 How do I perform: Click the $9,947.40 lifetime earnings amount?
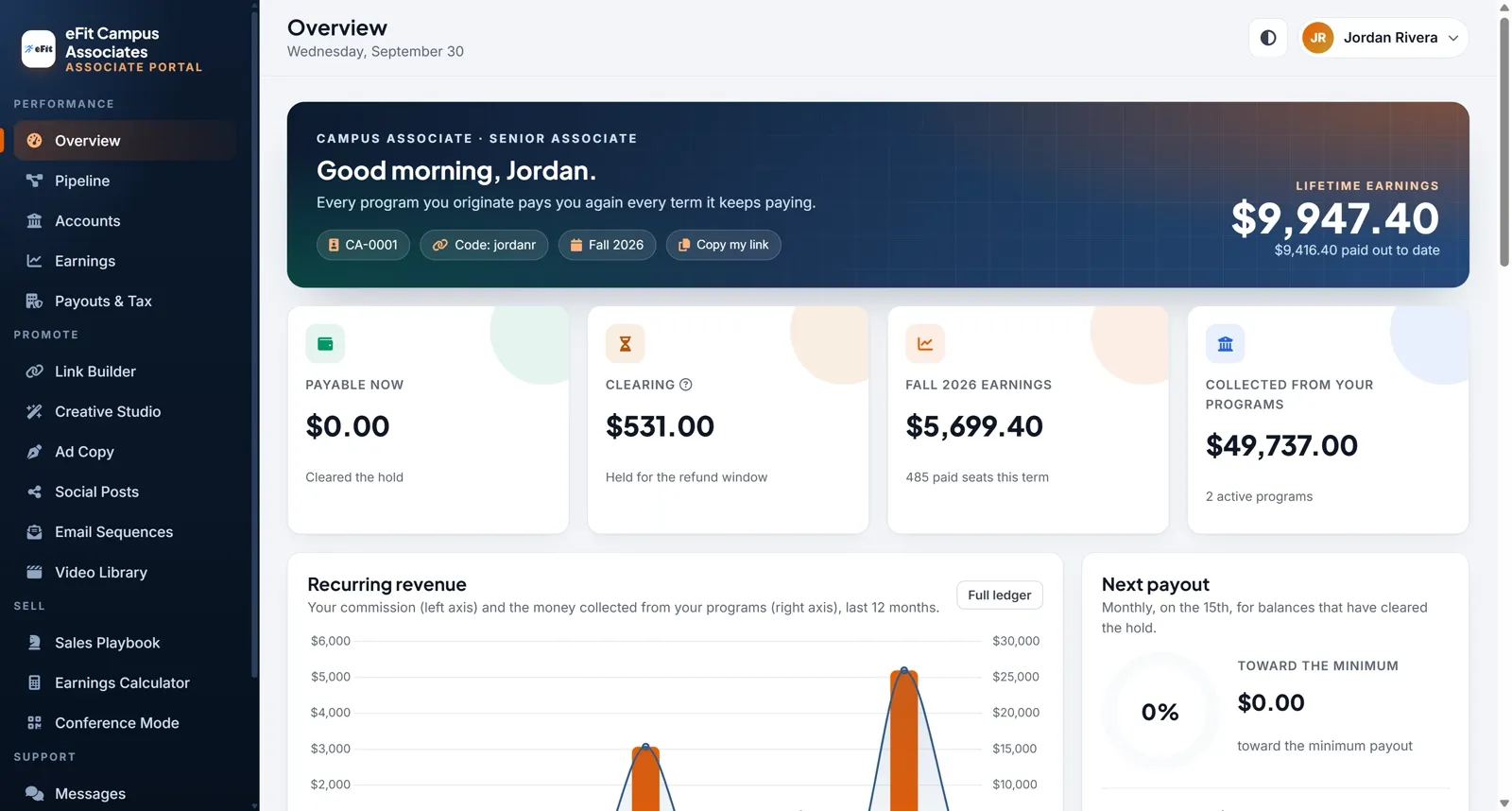click(1335, 218)
